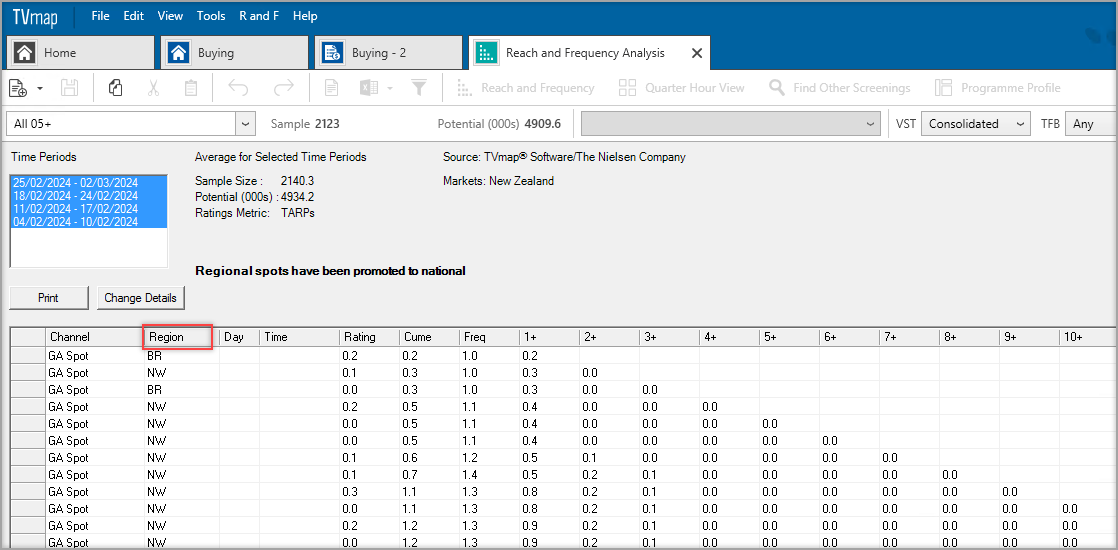Click the Buying - 2 tab icon
This screenshot has width=1118, height=550.
[x=332, y=53]
